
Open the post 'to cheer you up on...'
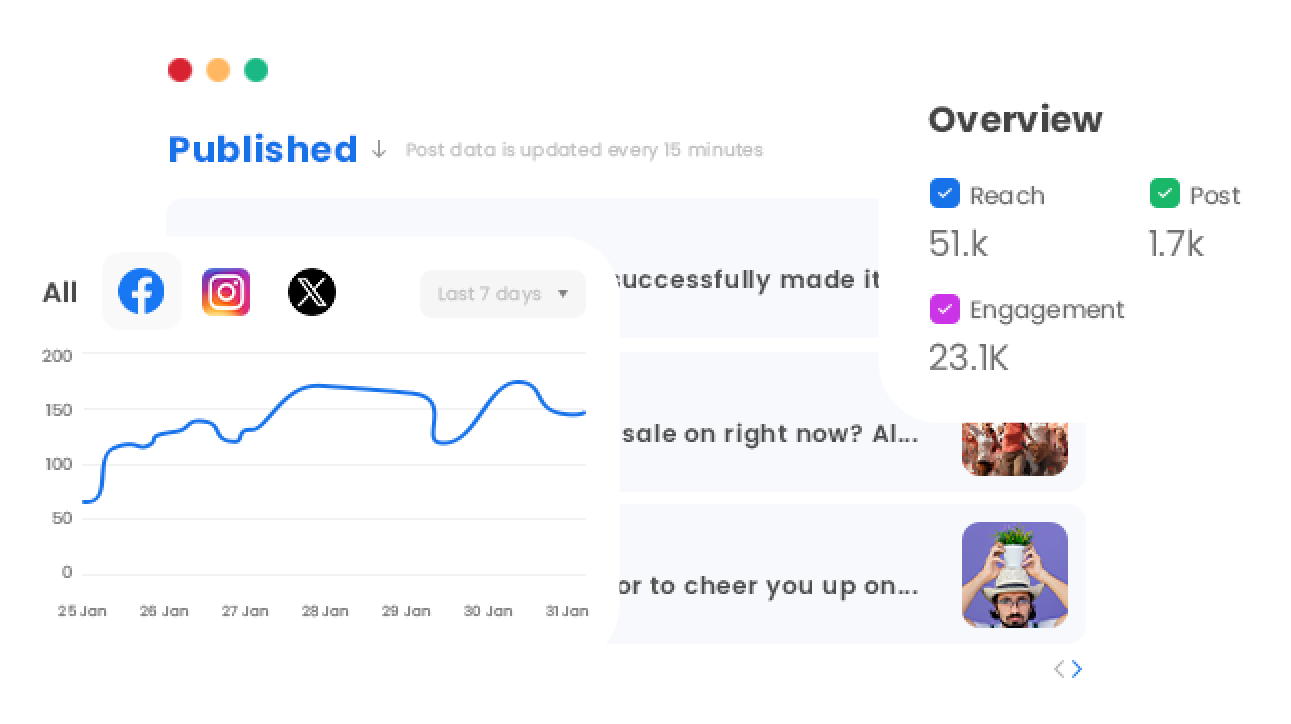(769, 586)
